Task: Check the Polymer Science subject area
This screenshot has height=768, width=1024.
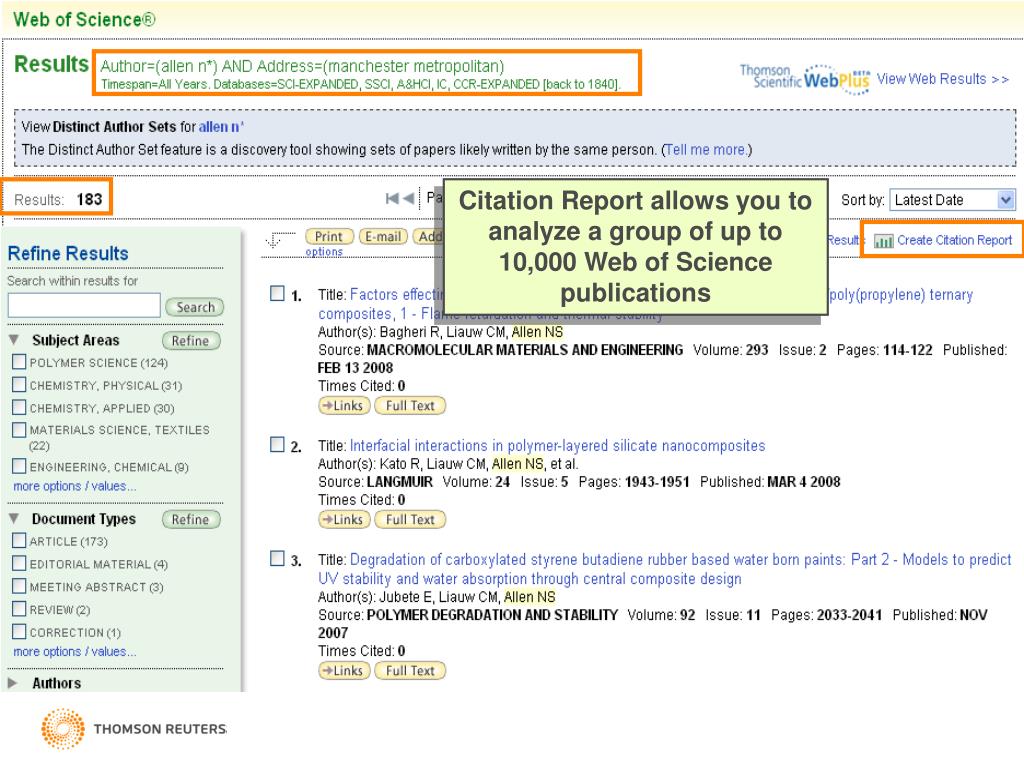Action: (19, 362)
